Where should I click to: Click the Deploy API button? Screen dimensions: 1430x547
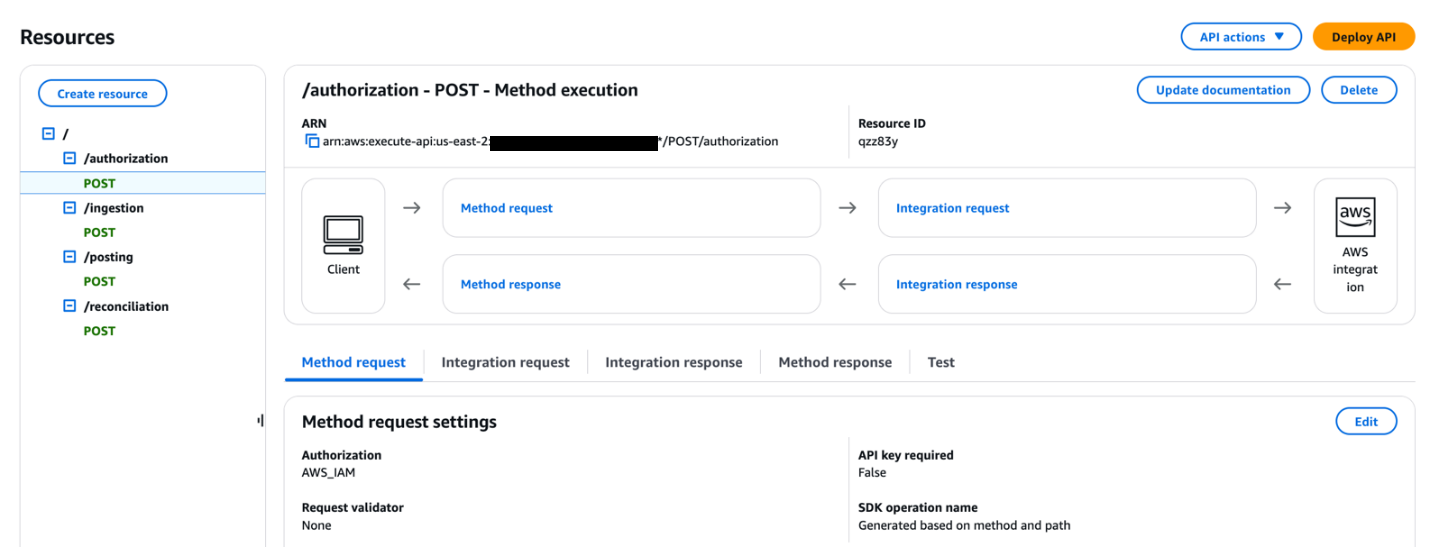tap(1363, 37)
